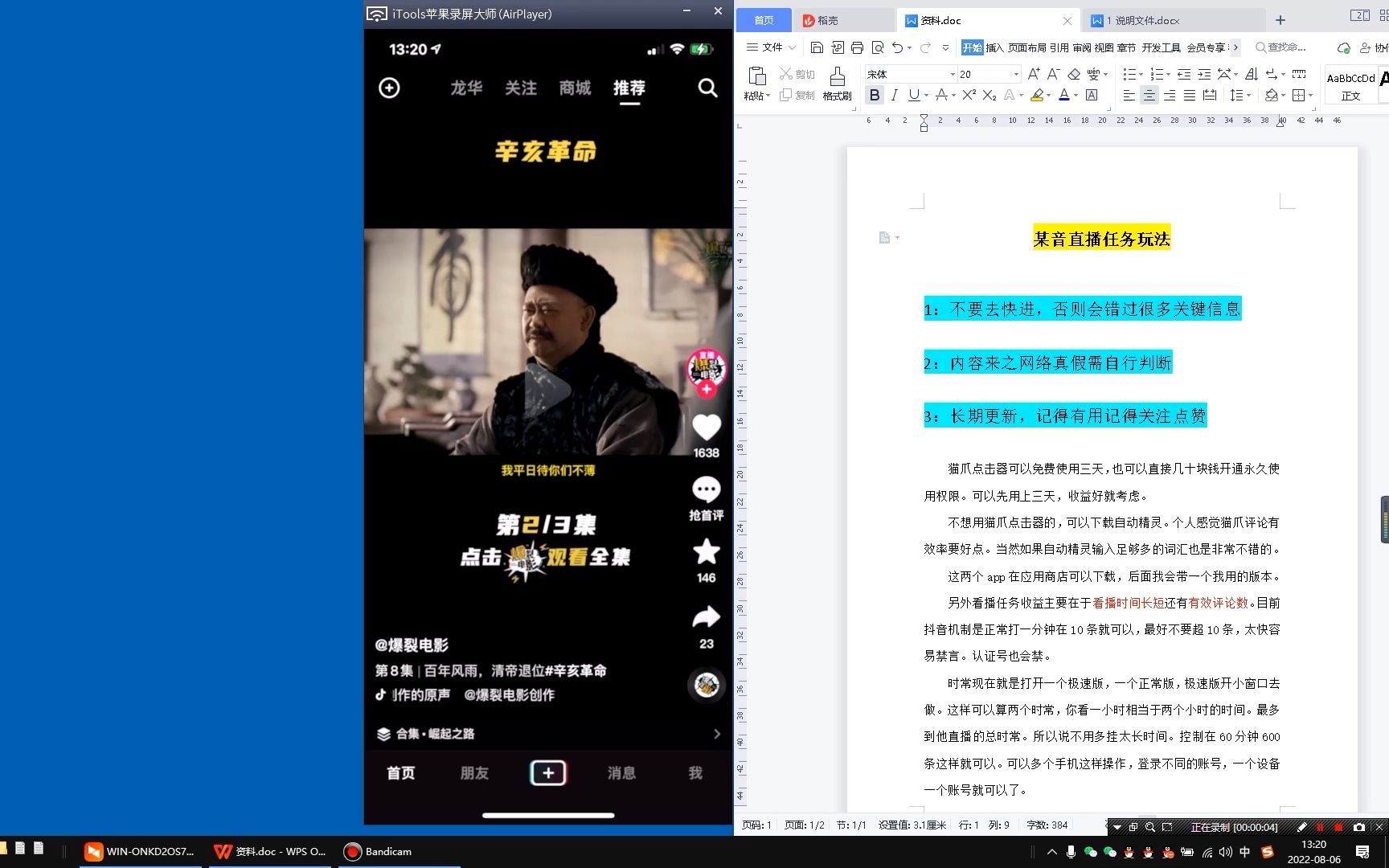Tap the circled plus icon top-left of Douyin
Viewport: 1389px width, 868px height.
click(389, 88)
